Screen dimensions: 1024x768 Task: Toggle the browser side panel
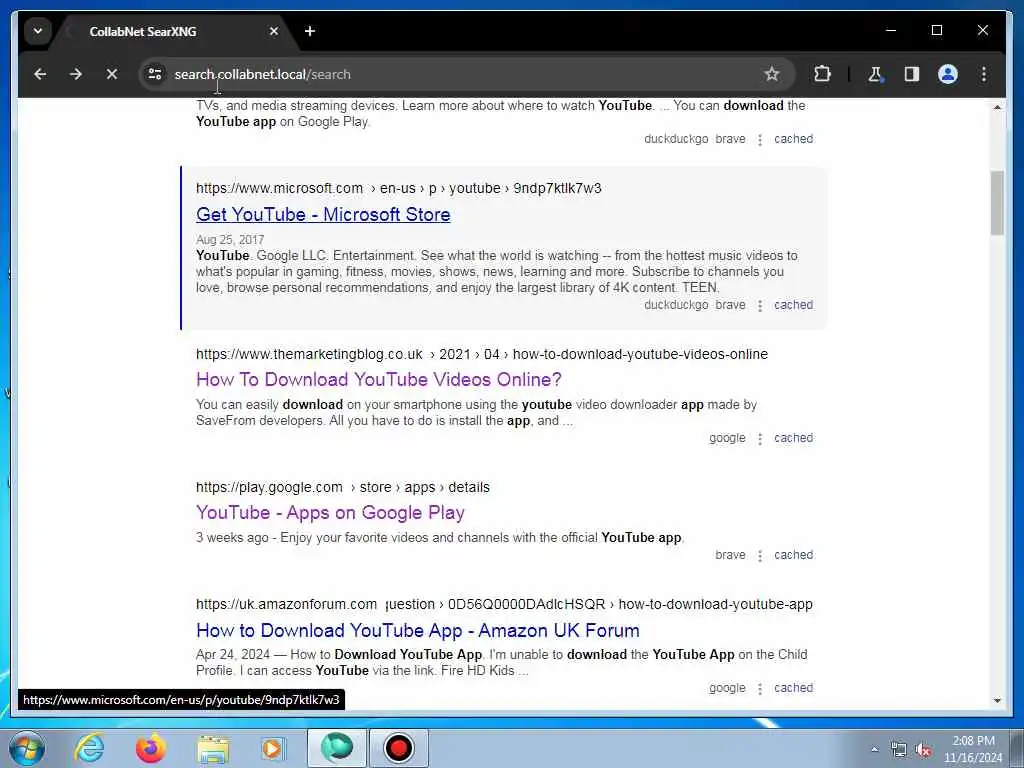click(912, 74)
